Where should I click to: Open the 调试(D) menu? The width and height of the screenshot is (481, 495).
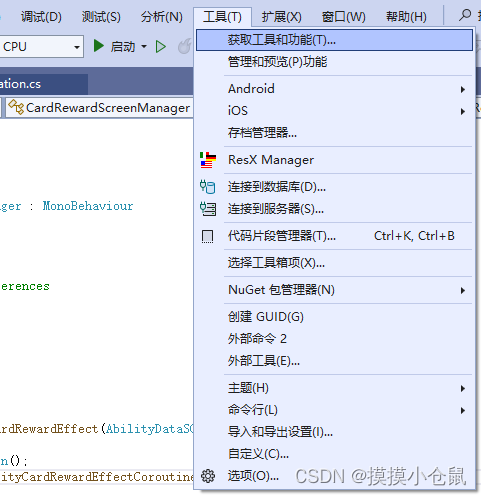click(x=41, y=16)
